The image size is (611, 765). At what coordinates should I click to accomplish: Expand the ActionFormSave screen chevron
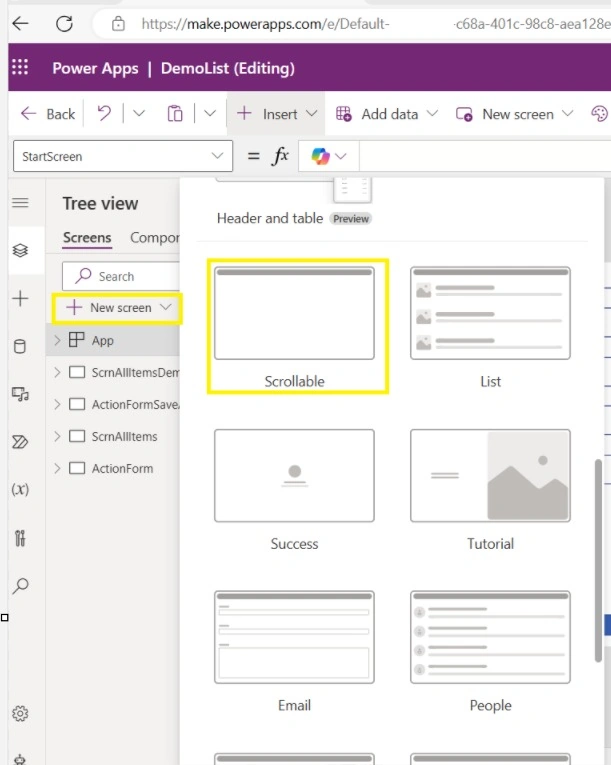[x=57, y=404]
